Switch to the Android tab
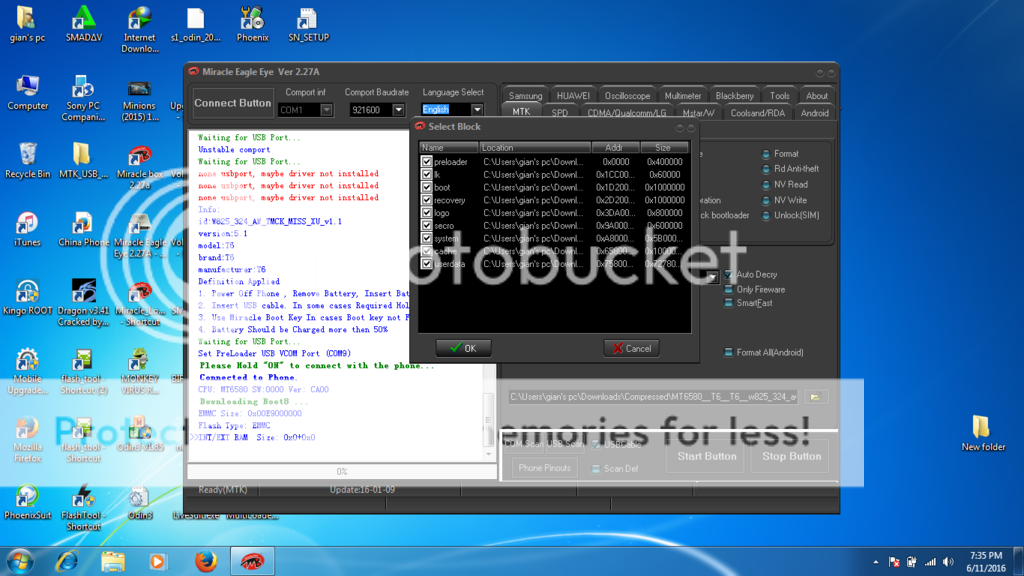Screen dimensions: 1024x576 coord(814,113)
